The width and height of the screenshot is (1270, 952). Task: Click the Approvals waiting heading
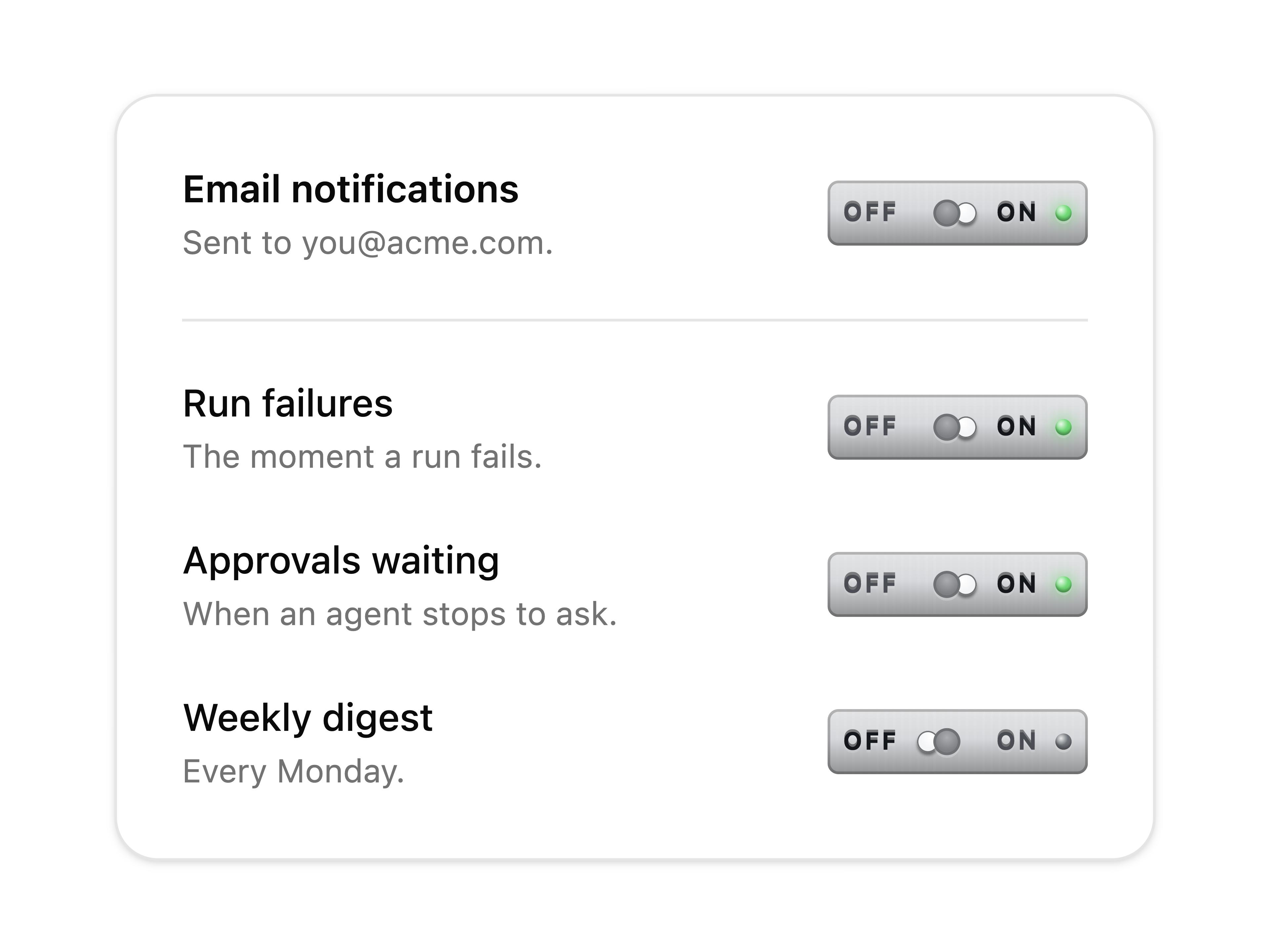pyautogui.click(x=341, y=561)
